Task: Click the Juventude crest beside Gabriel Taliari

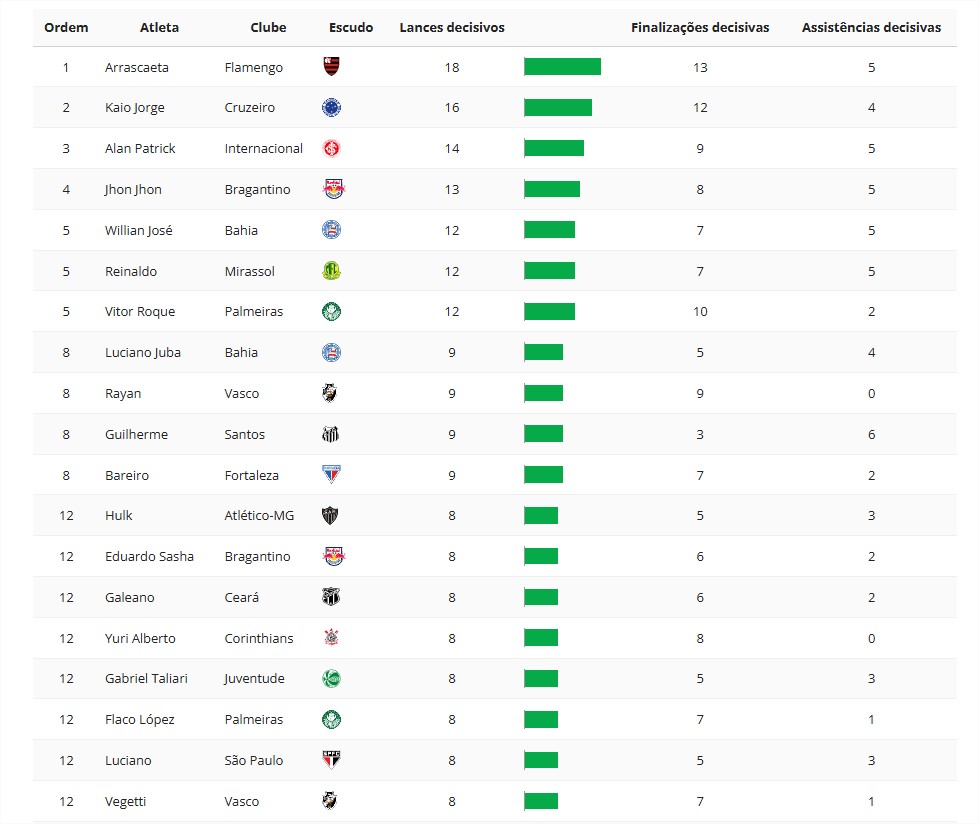Action: pos(331,679)
